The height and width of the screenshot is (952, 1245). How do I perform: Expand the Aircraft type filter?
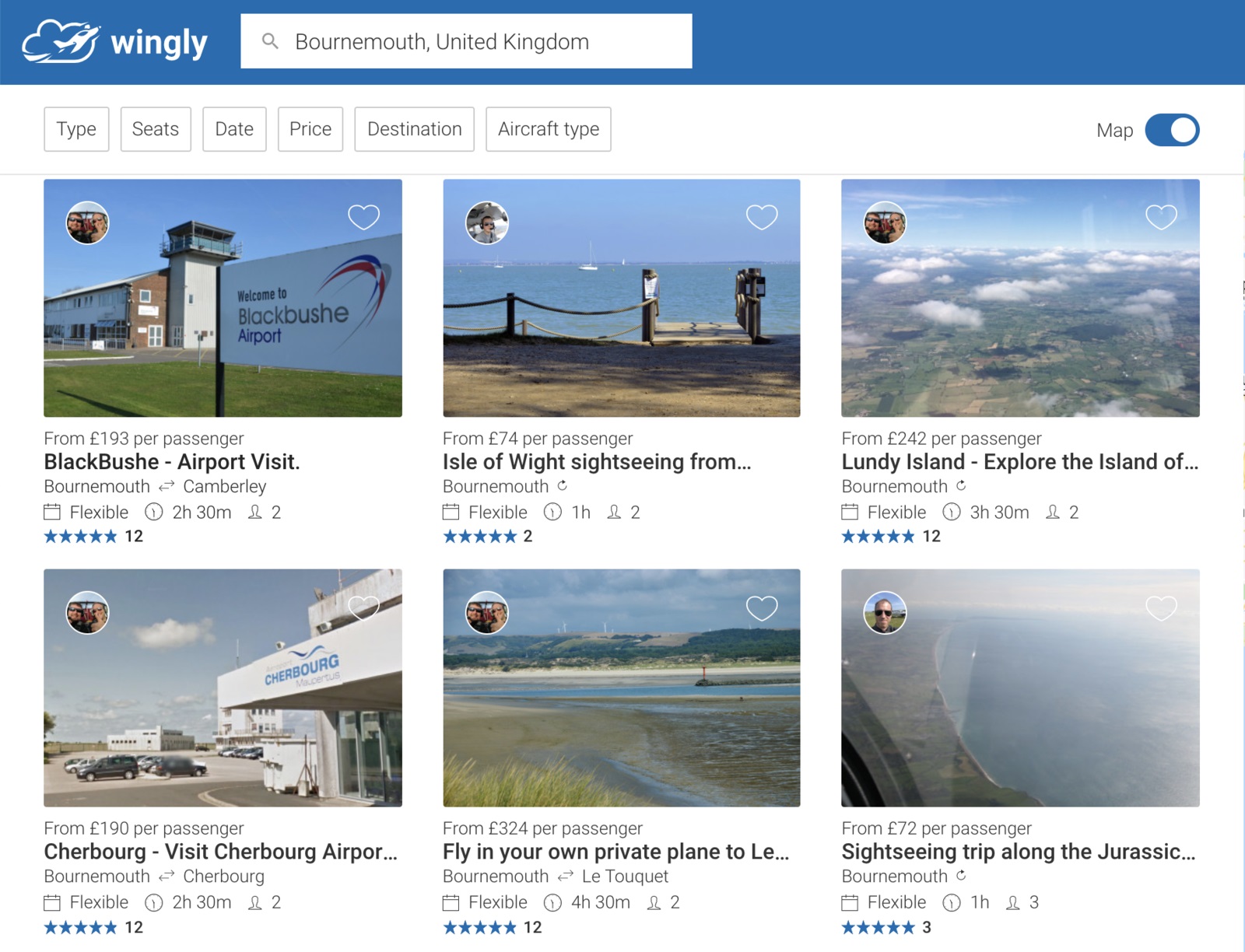(549, 129)
